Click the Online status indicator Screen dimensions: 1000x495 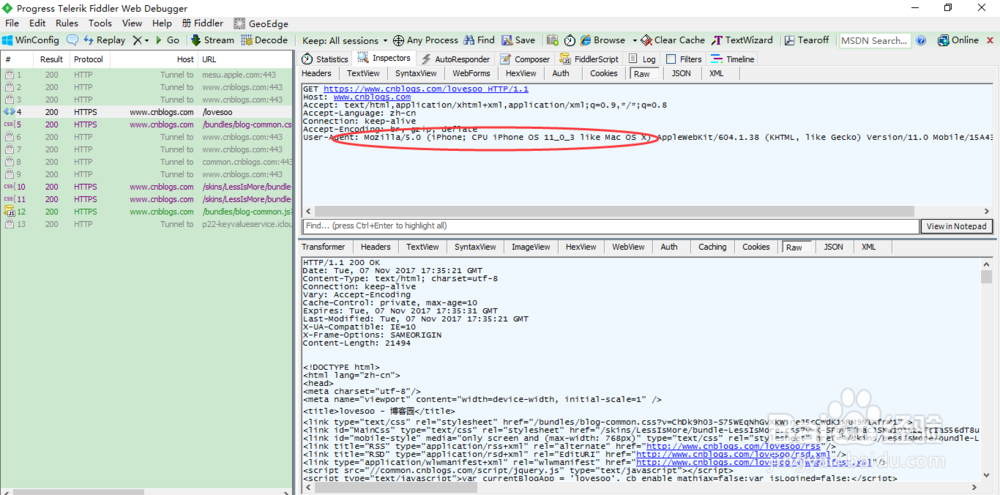[x=958, y=40]
